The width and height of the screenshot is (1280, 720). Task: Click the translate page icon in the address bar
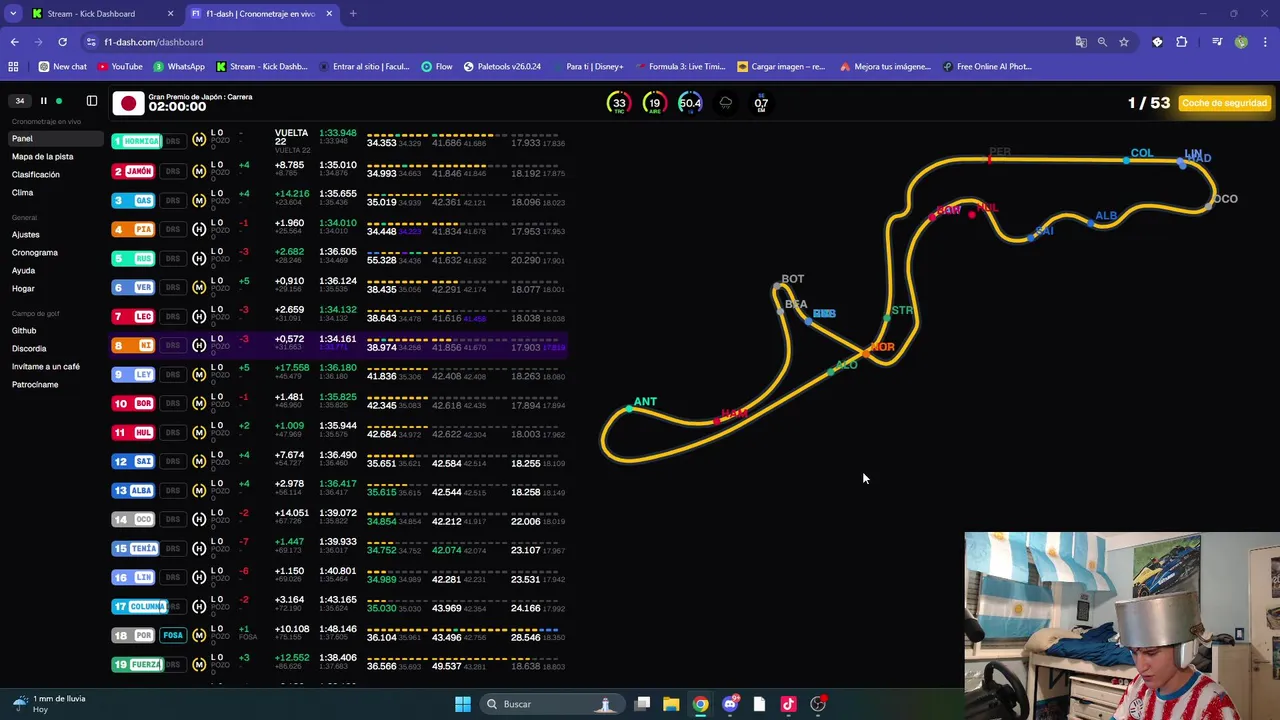click(1081, 42)
